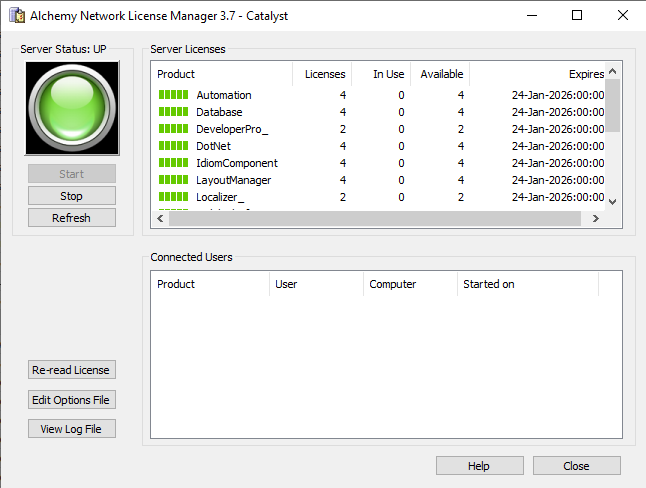This screenshot has width=646, height=488.
Task: Click the green bar icon beside Automation
Action: point(173,95)
